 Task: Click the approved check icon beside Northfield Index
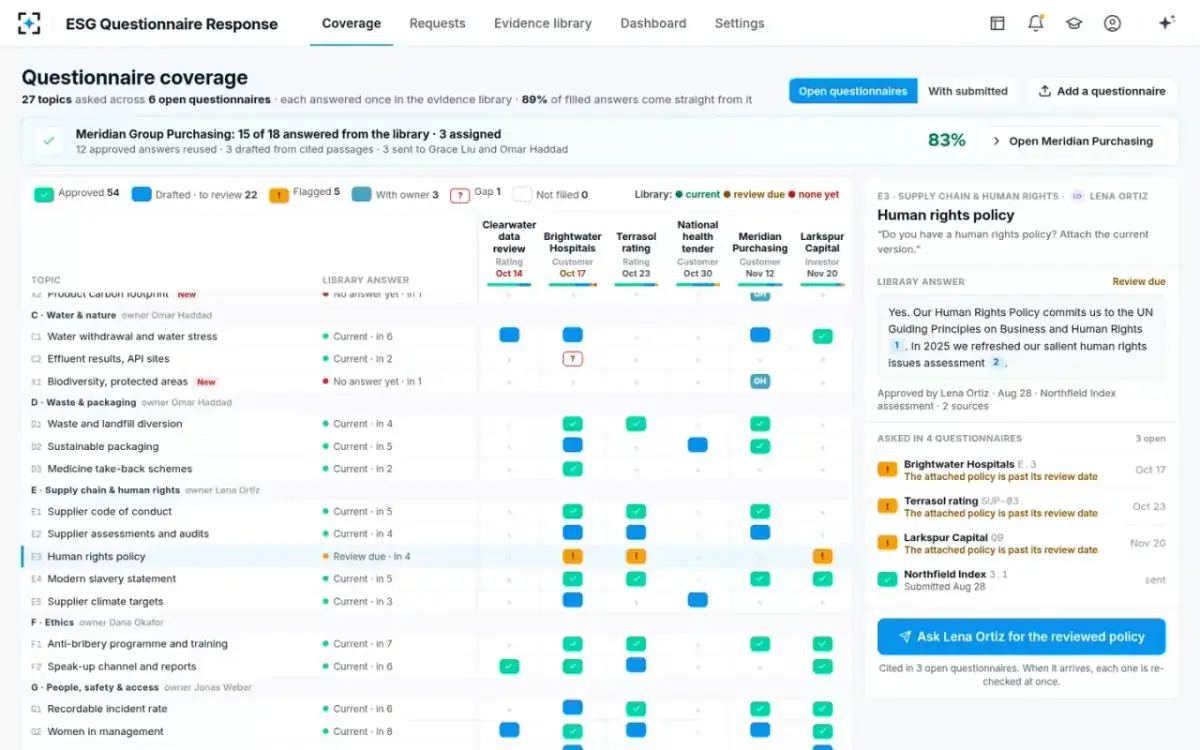click(887, 579)
